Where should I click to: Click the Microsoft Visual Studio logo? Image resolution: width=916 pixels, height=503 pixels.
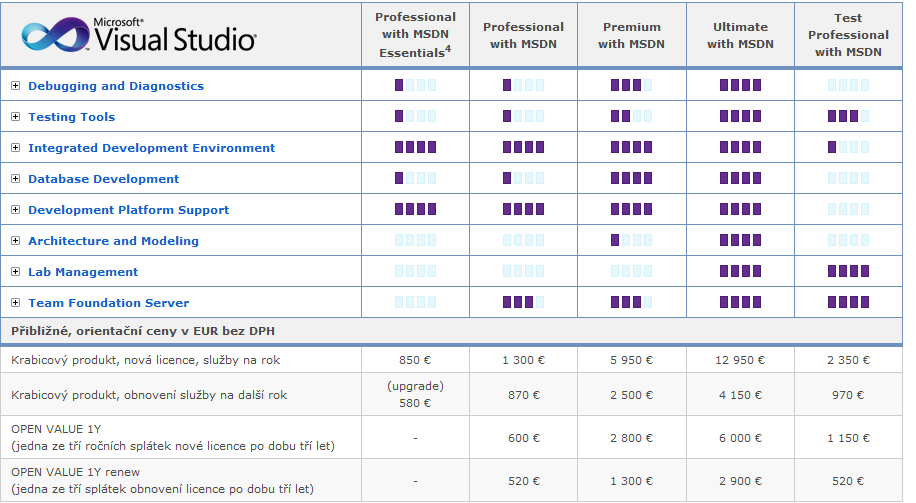[138, 34]
